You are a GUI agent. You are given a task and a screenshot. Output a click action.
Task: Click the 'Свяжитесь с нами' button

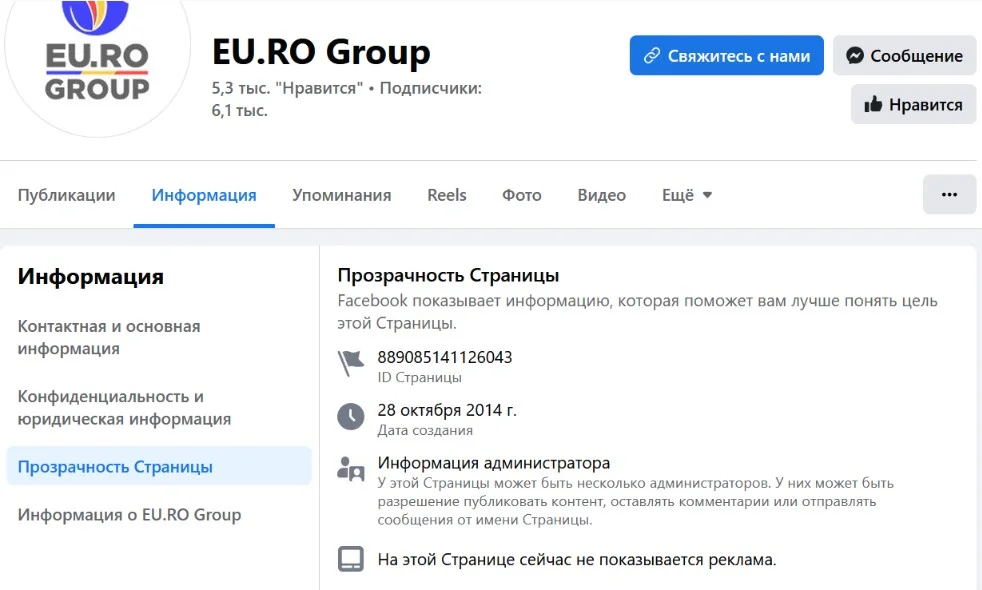(726, 56)
